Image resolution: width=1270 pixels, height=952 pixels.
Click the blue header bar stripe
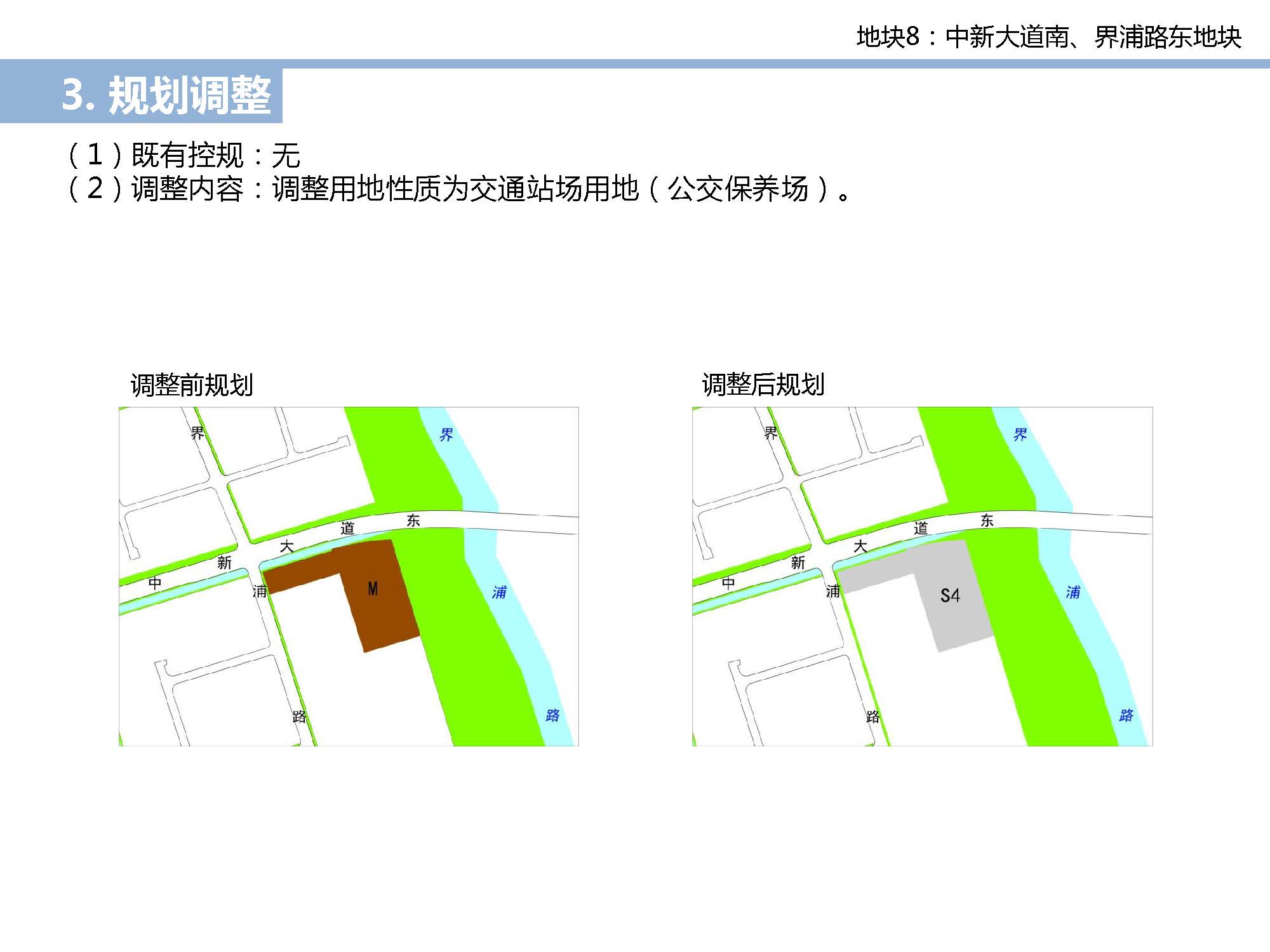point(762,64)
